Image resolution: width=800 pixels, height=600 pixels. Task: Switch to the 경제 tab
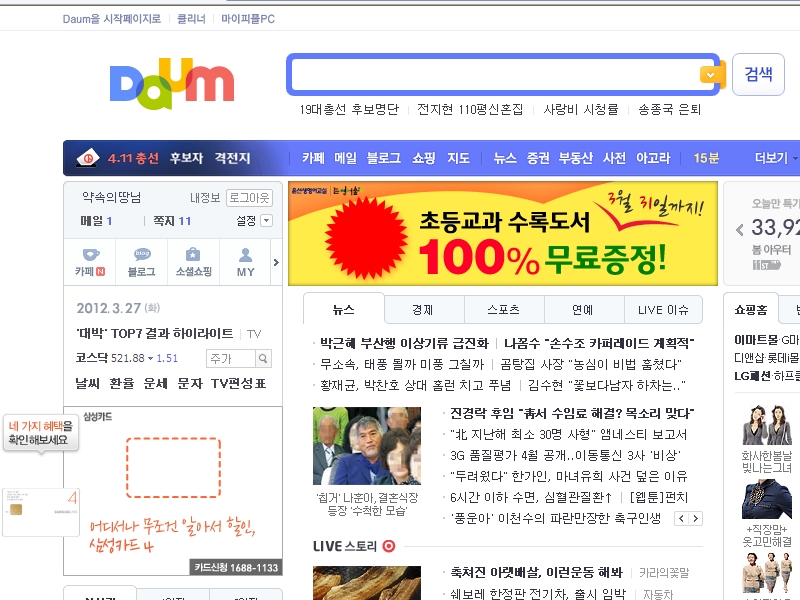[422, 310]
